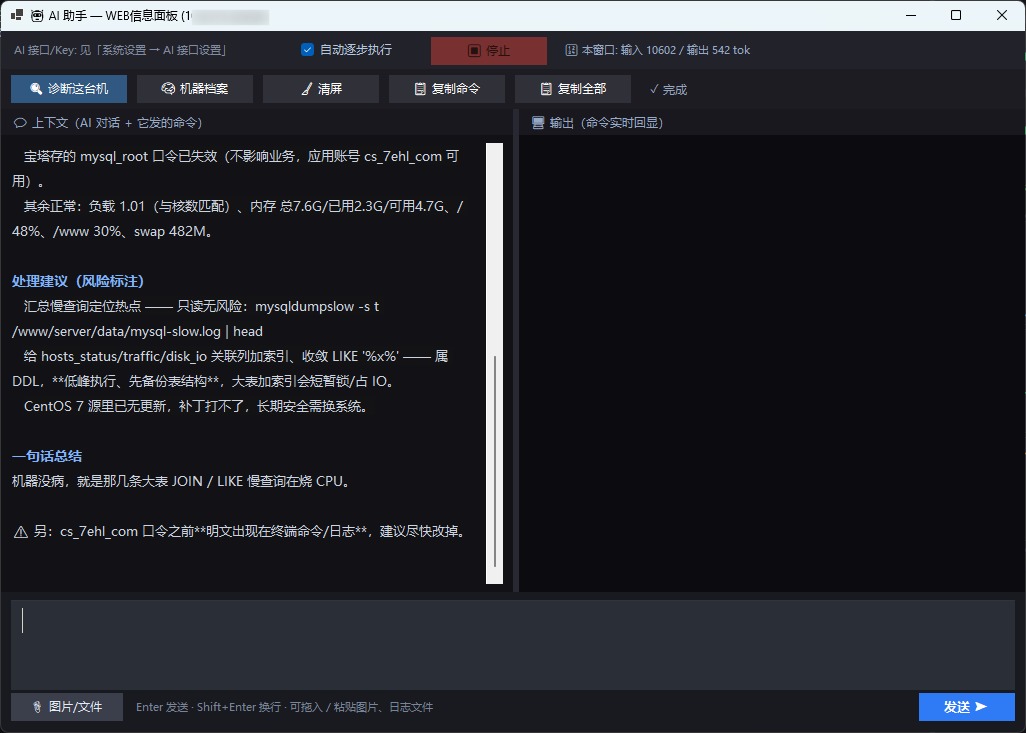
Task: Click the 机器没病 summary sentence
Action: (x=183, y=481)
